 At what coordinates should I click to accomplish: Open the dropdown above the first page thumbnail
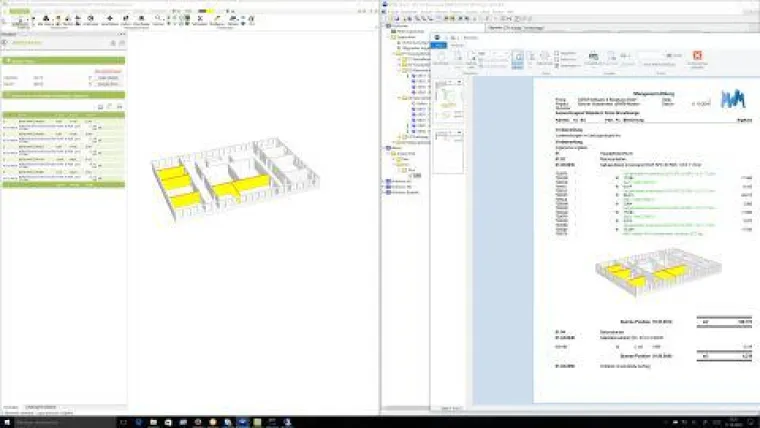(x=457, y=82)
